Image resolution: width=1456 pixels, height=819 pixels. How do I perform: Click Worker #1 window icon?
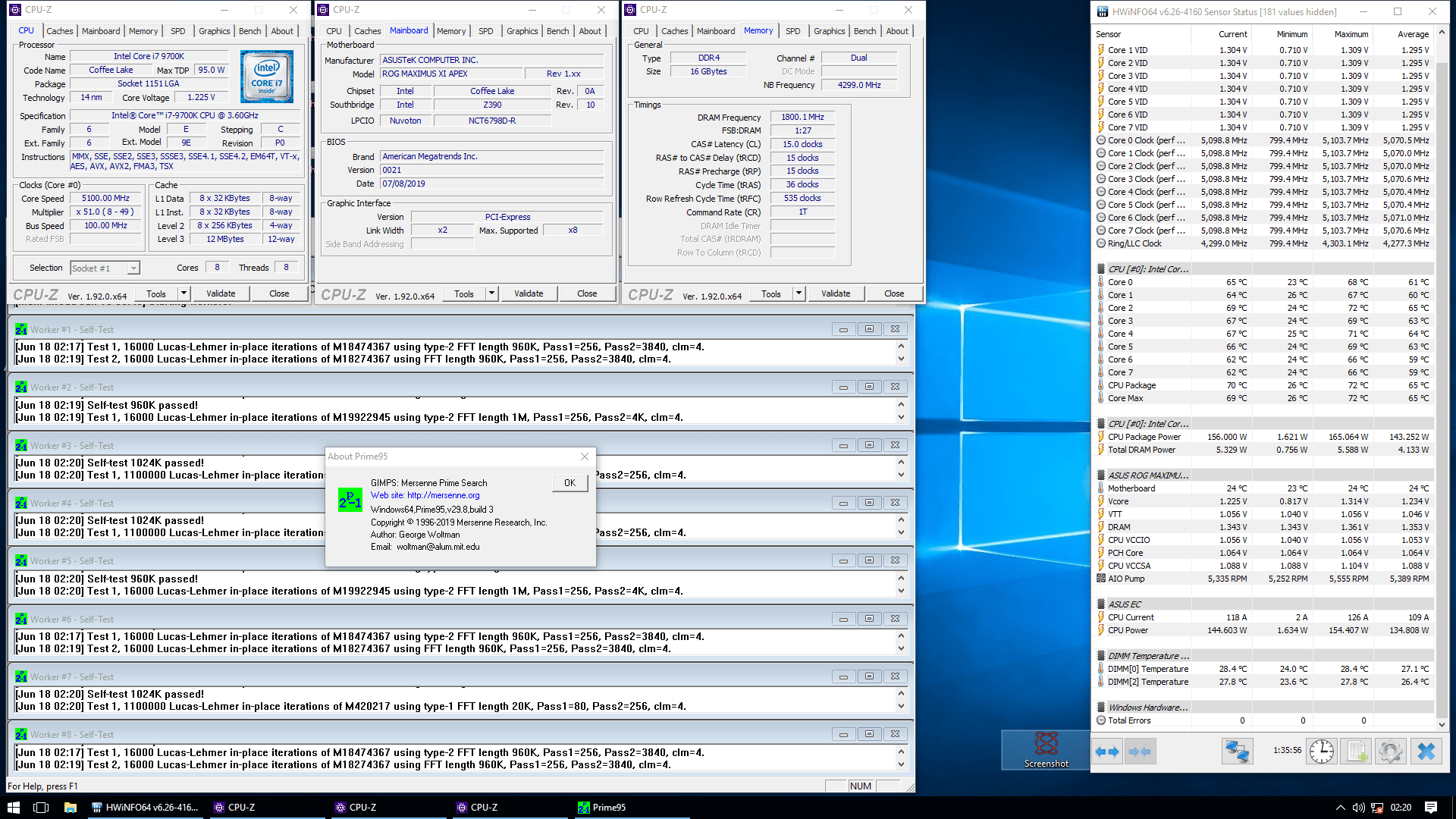tap(21, 330)
